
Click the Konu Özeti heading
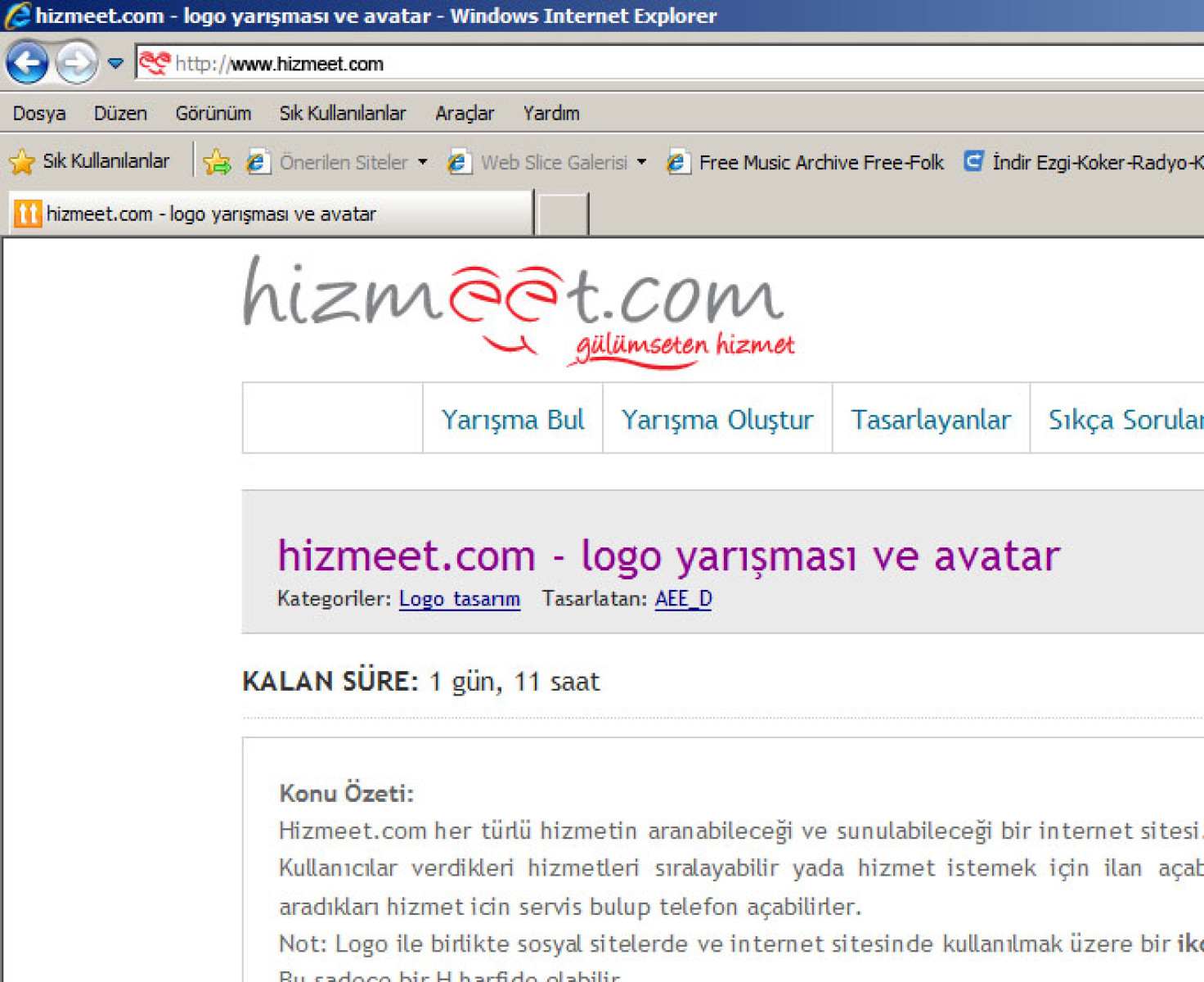347,792
